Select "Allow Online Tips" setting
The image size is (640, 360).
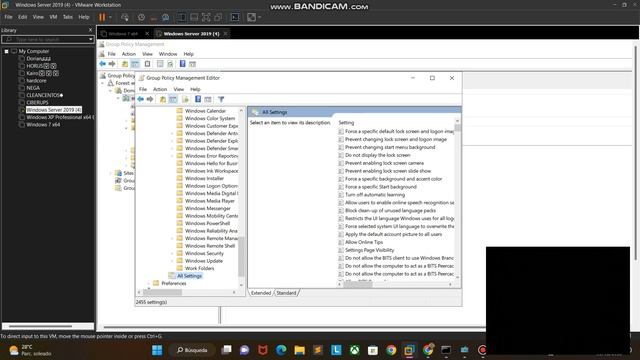(x=364, y=242)
